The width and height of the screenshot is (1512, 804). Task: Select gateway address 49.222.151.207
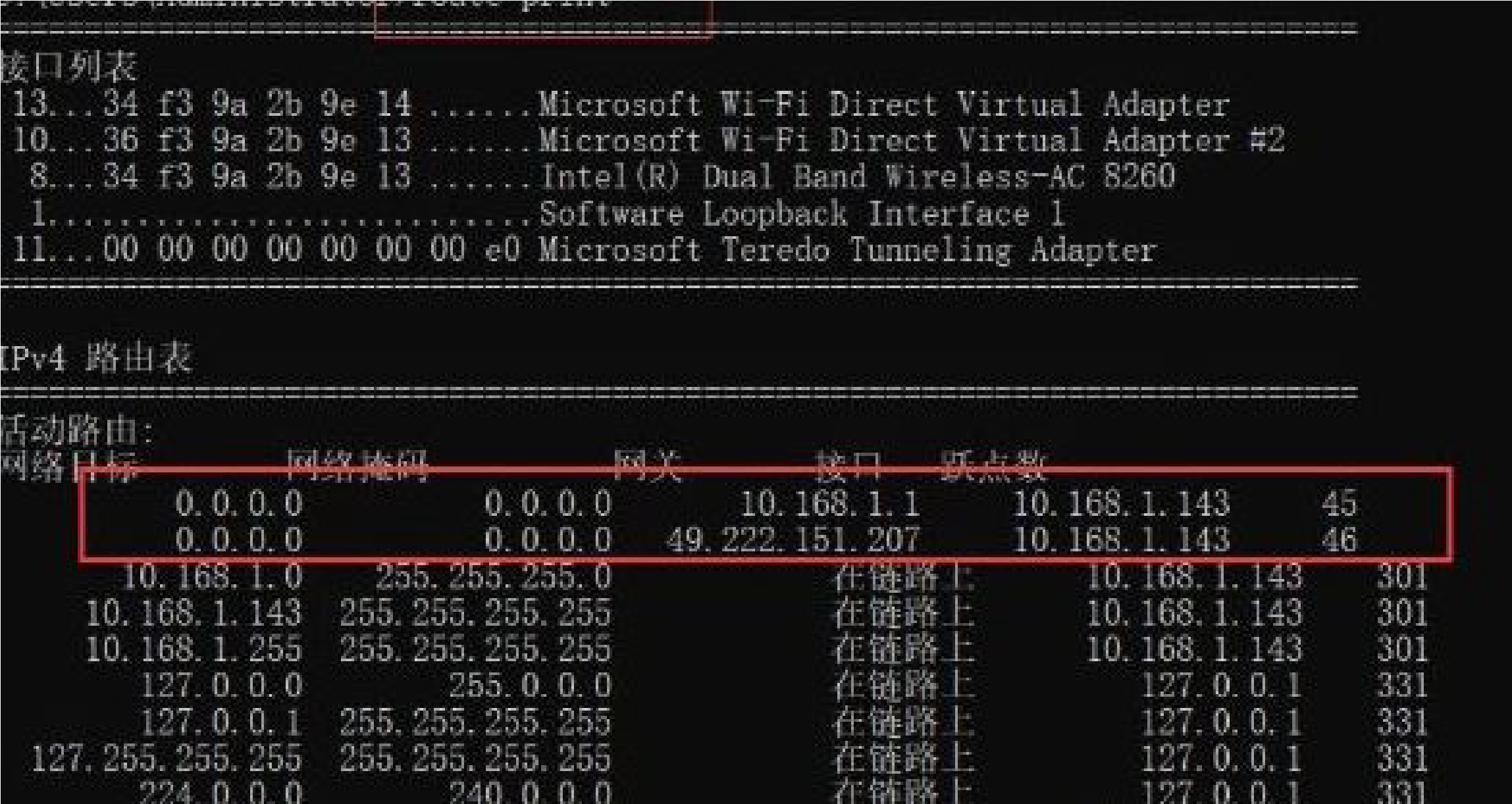point(793,540)
